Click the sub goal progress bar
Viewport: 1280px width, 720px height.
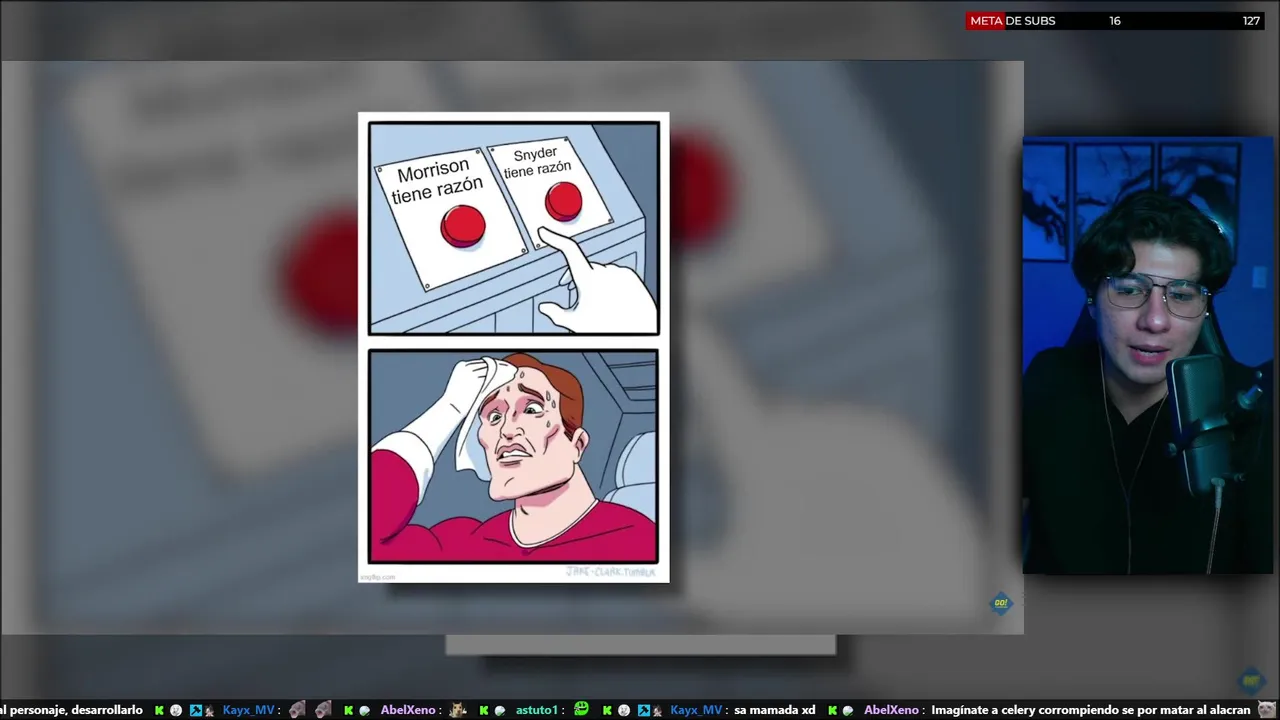click(x=1115, y=20)
